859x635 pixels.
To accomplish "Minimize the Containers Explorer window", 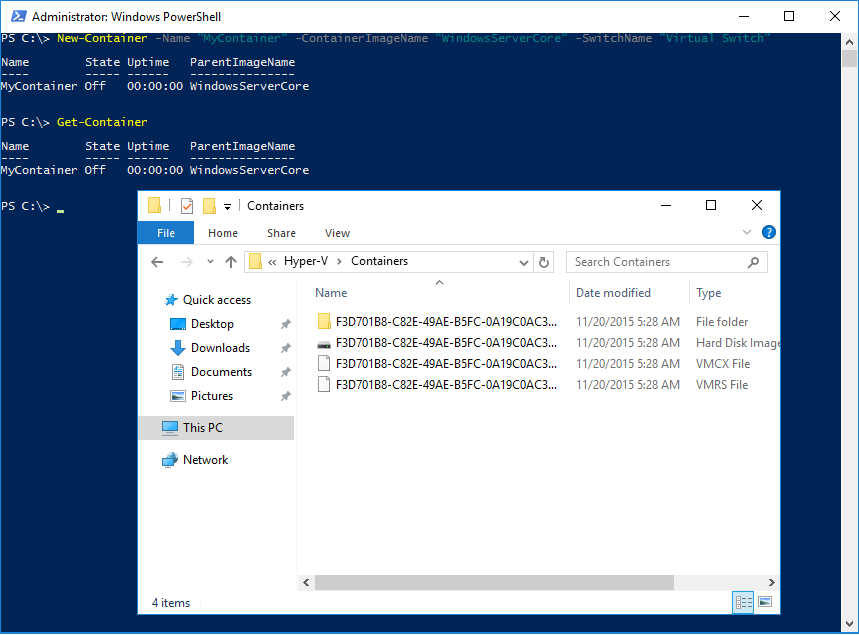I will click(x=666, y=206).
